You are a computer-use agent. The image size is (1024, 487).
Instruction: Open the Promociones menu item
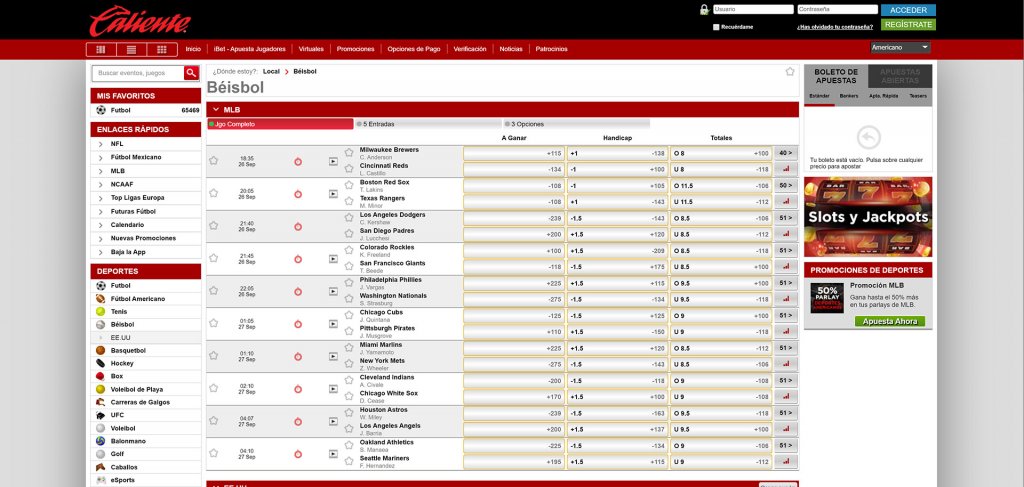pyautogui.click(x=355, y=49)
